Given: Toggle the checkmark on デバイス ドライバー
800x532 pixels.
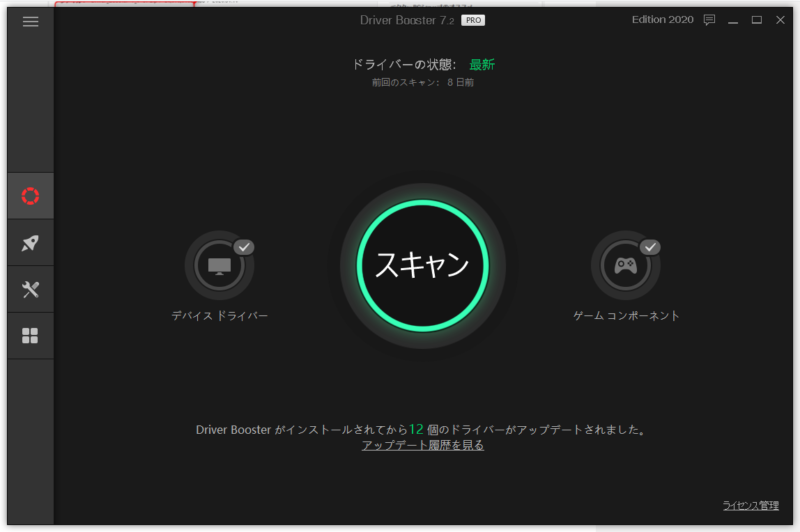Looking at the screenshot, I should pyautogui.click(x=244, y=247).
